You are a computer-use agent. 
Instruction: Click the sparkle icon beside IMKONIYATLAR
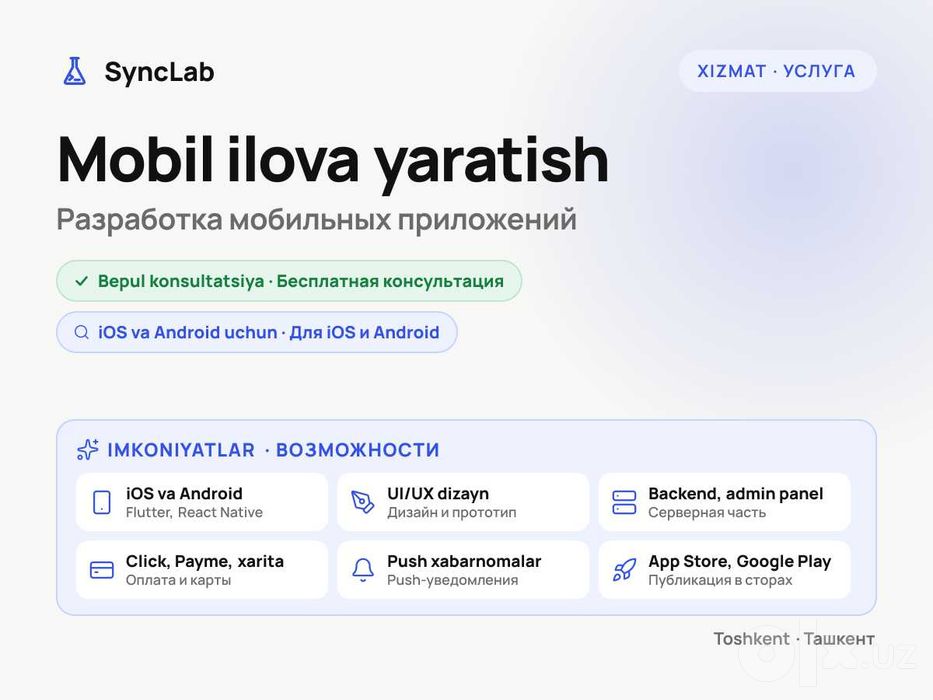click(x=87, y=449)
